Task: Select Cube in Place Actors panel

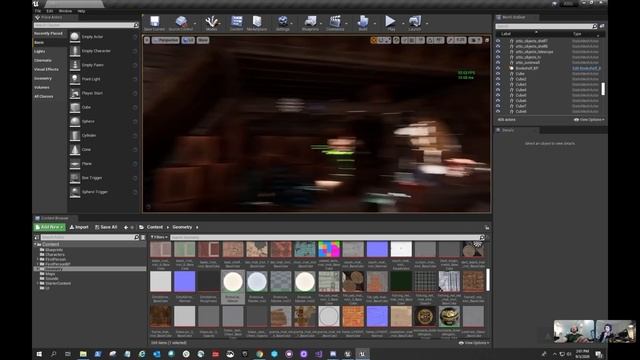Action: (103, 107)
